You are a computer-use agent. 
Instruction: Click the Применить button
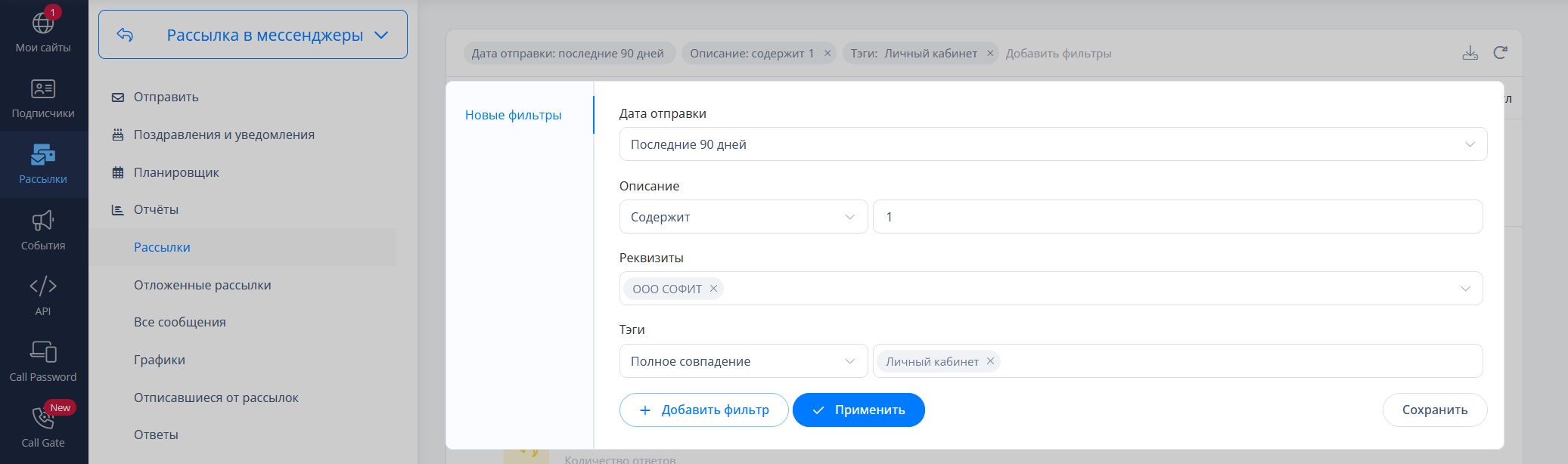[859, 410]
